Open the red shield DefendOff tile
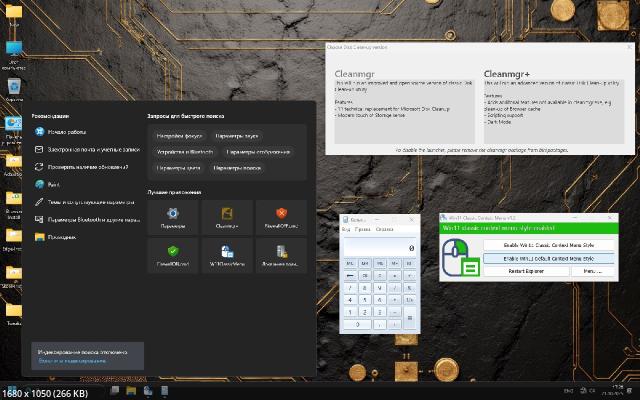Image resolution: width=640 pixels, height=400 pixels. click(281, 215)
